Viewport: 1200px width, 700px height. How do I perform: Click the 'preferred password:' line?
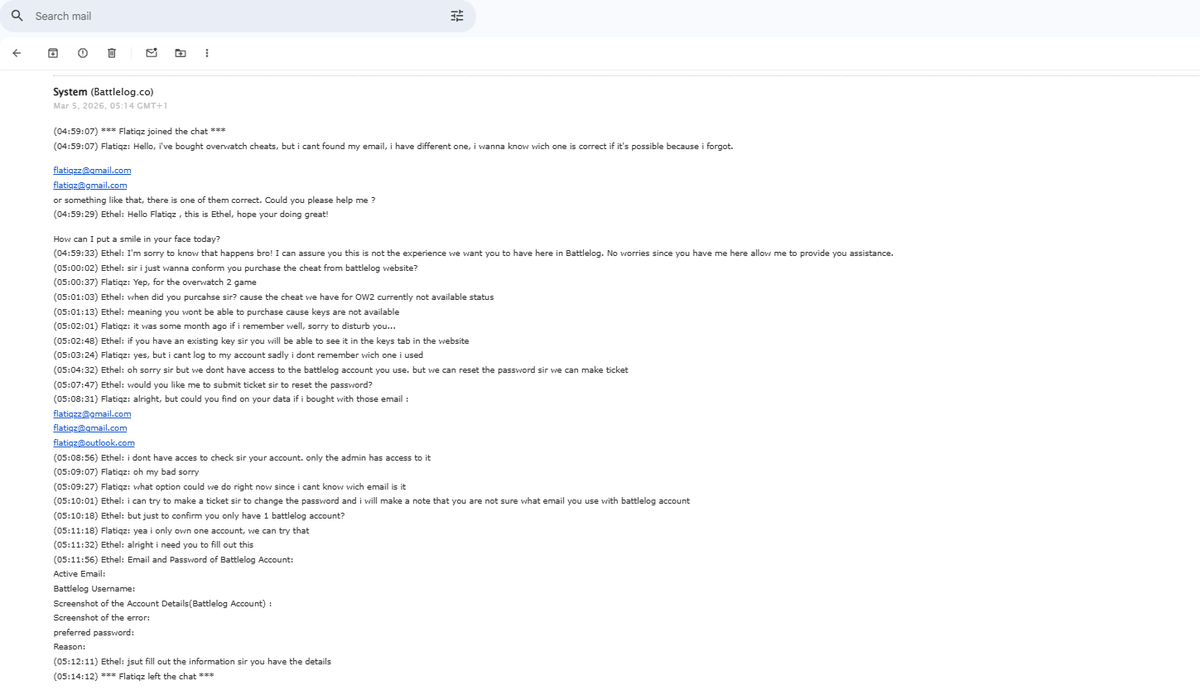pyautogui.click(x=93, y=632)
